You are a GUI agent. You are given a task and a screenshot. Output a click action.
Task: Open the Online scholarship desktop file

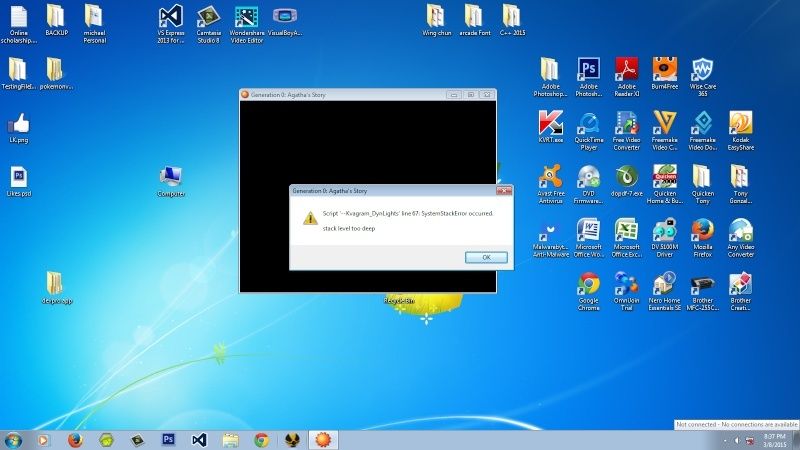coord(19,24)
